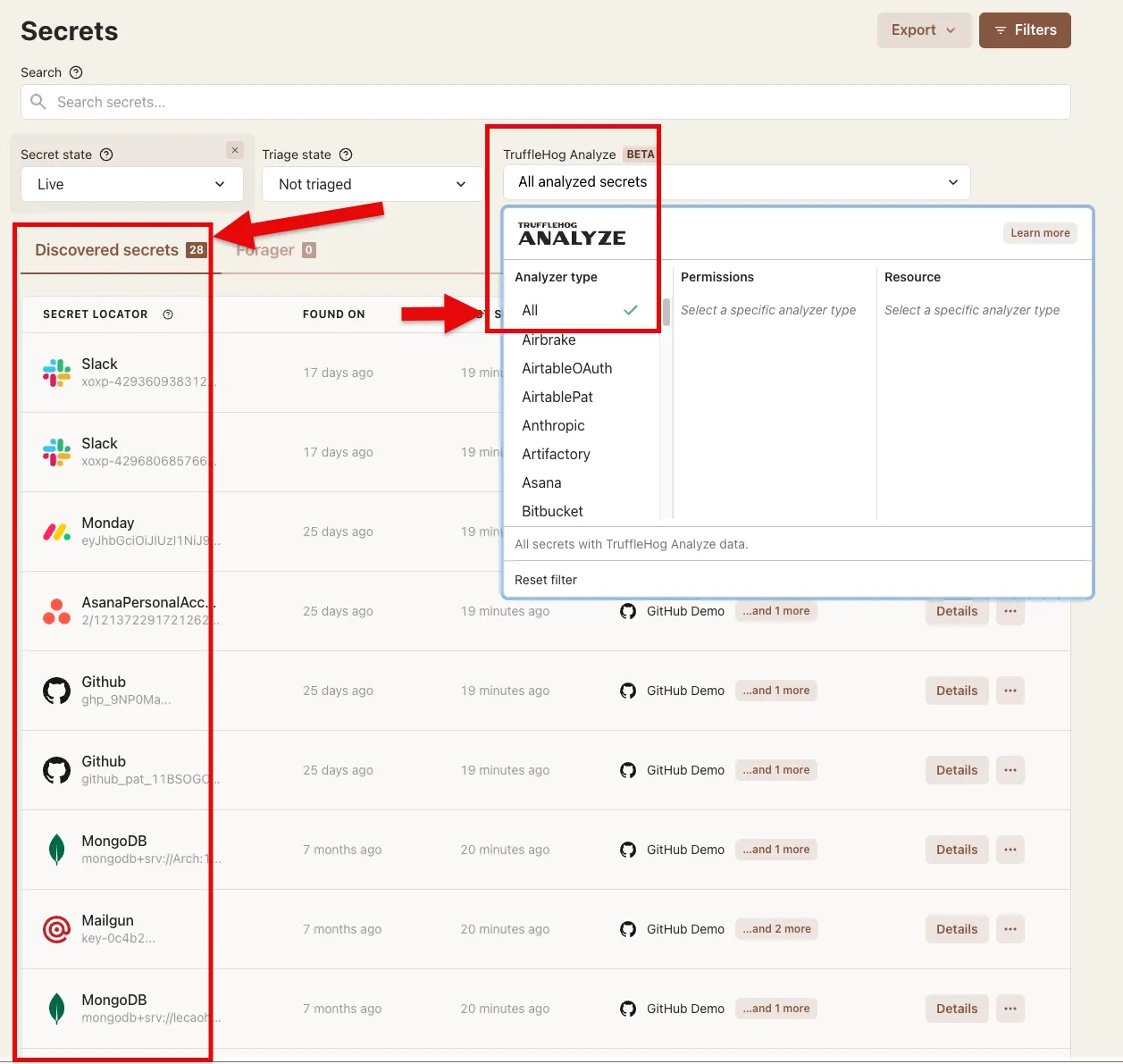
Task: Click the Triage state help icon
Action: [x=346, y=155]
